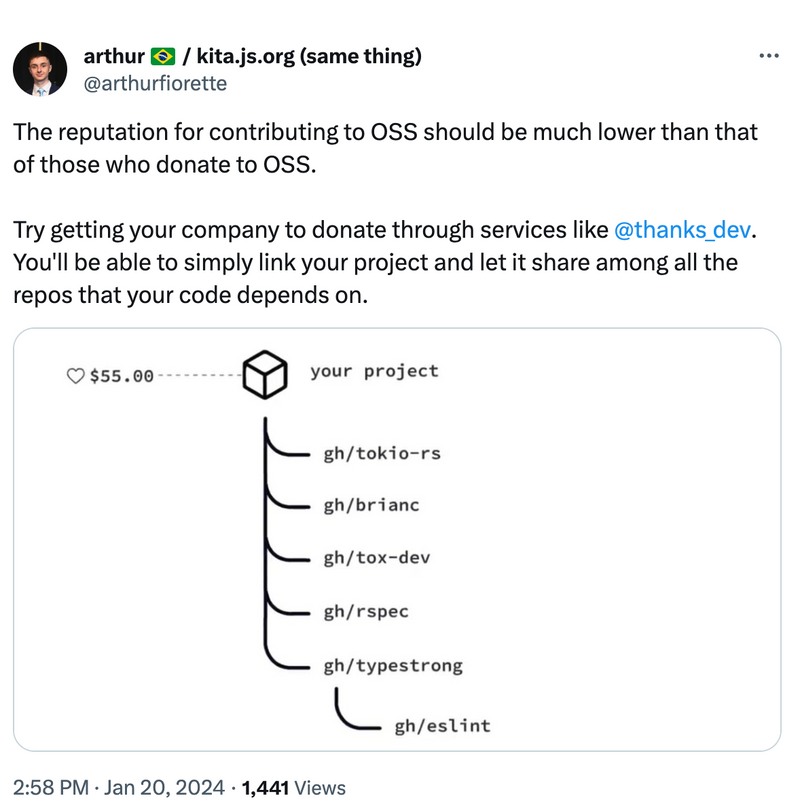Viewport: 800px width, 811px height.
Task: Select the gh/tox-dev tree entry
Action: click(376, 558)
